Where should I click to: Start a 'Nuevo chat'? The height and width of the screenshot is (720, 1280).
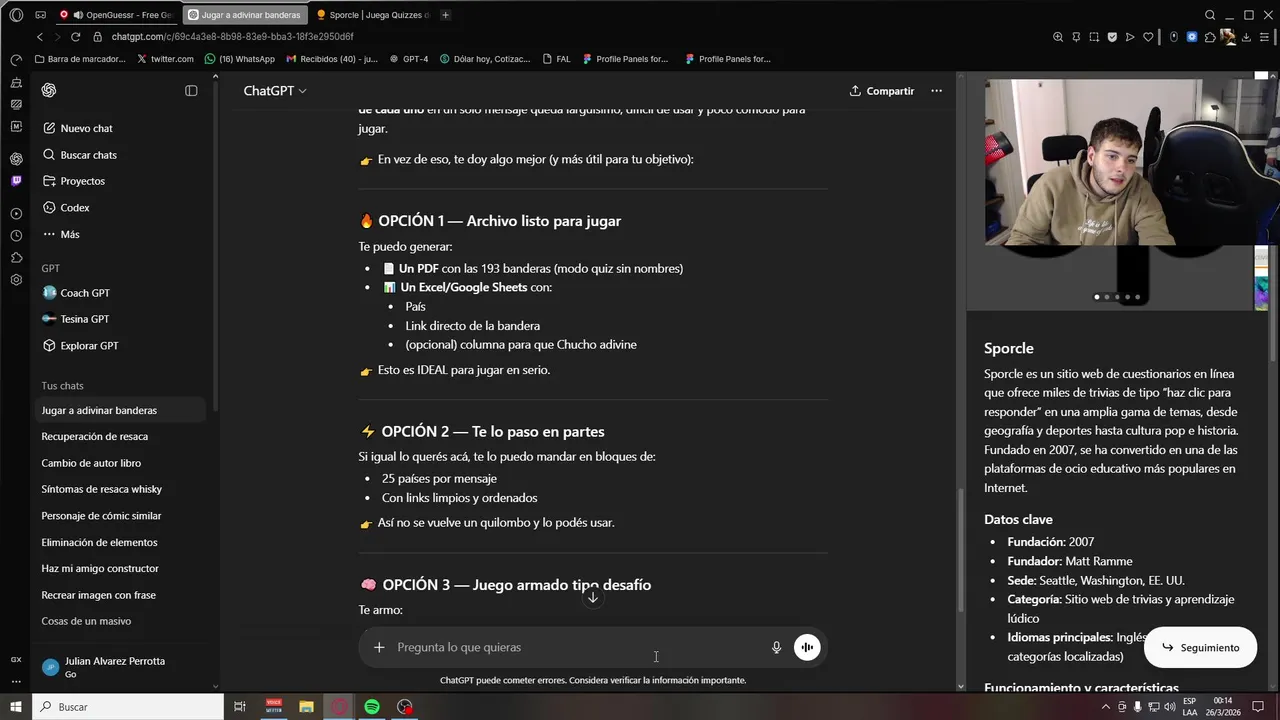point(118,128)
